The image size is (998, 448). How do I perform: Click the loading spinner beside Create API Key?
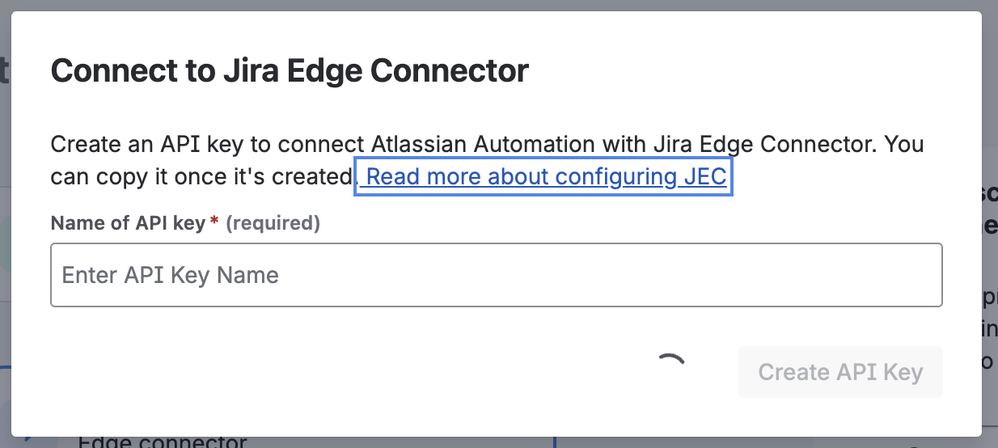point(670,371)
